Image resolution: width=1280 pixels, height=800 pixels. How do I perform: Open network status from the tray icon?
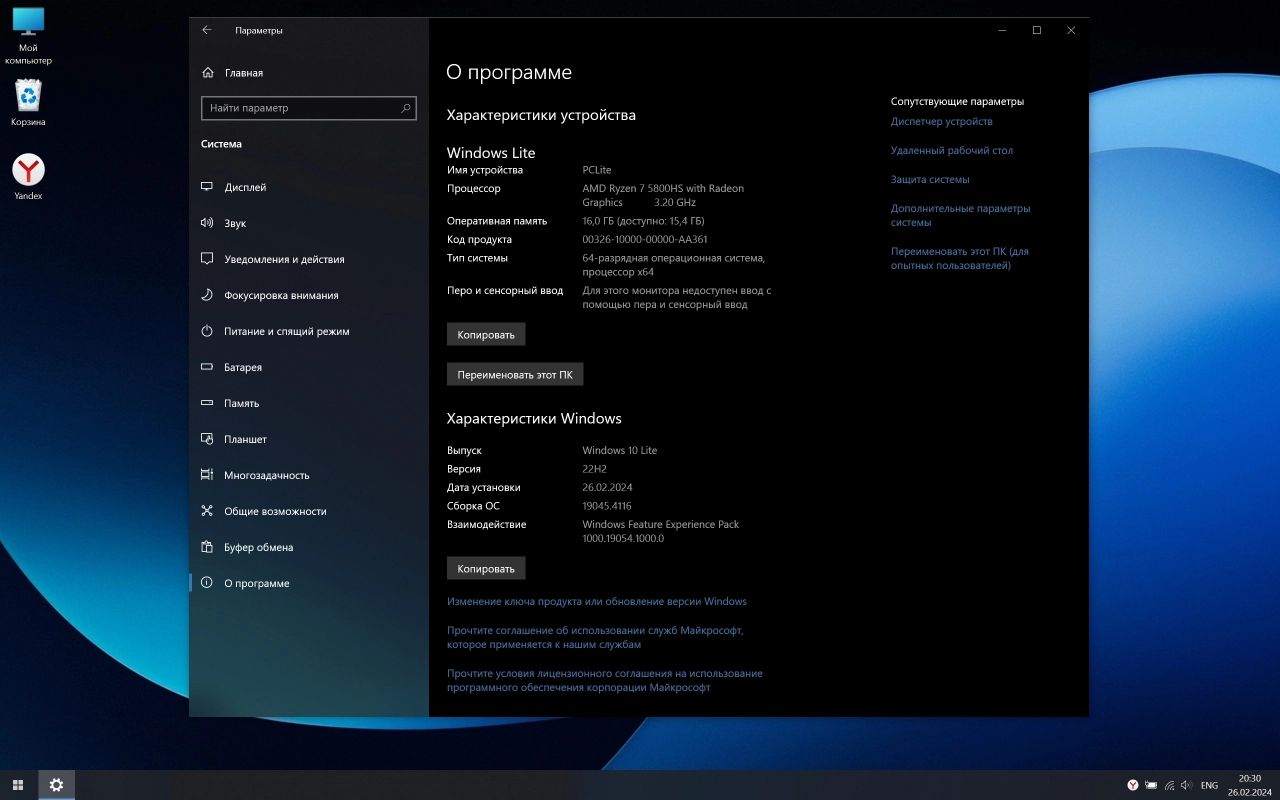(x=1169, y=785)
